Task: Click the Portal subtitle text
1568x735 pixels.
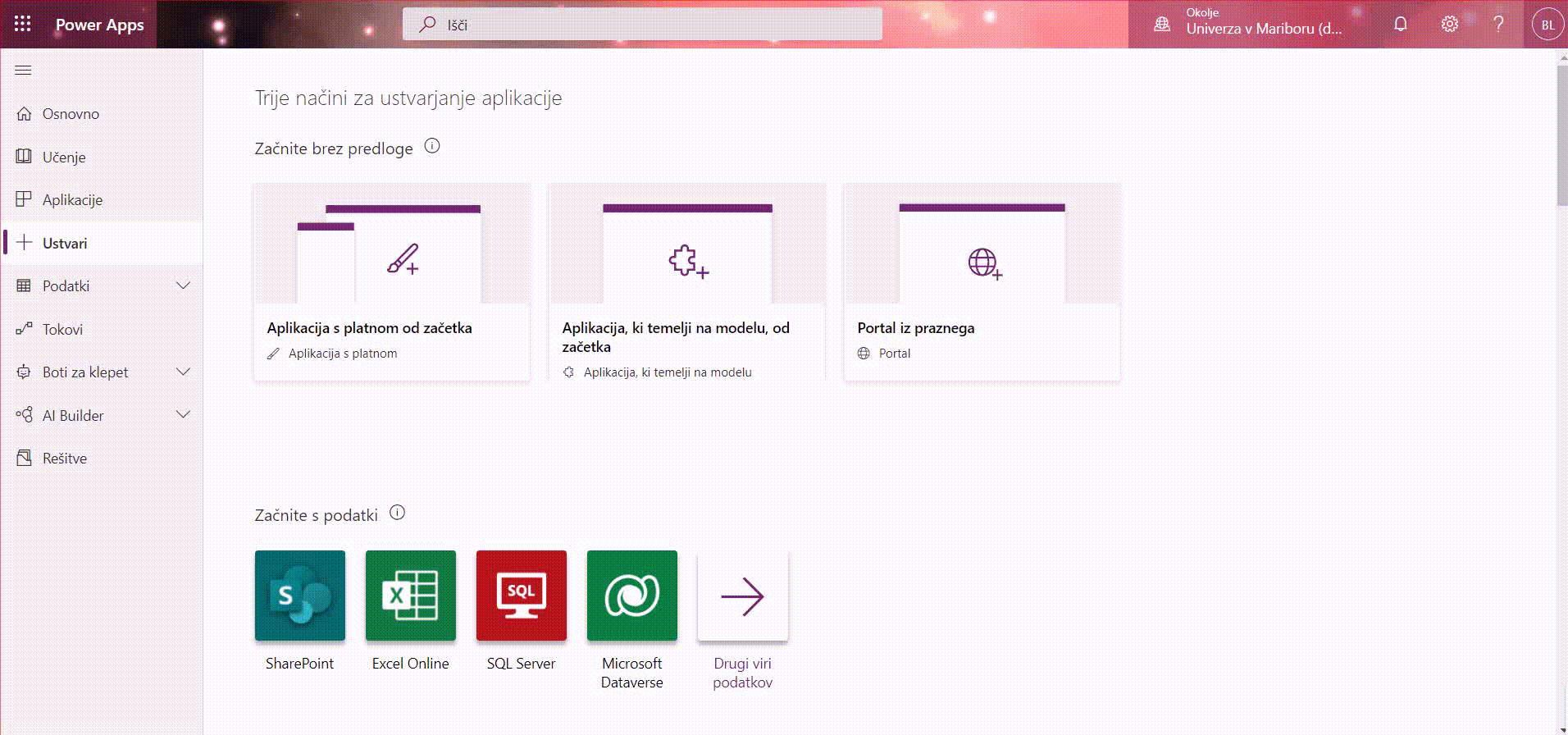Action: pos(895,353)
